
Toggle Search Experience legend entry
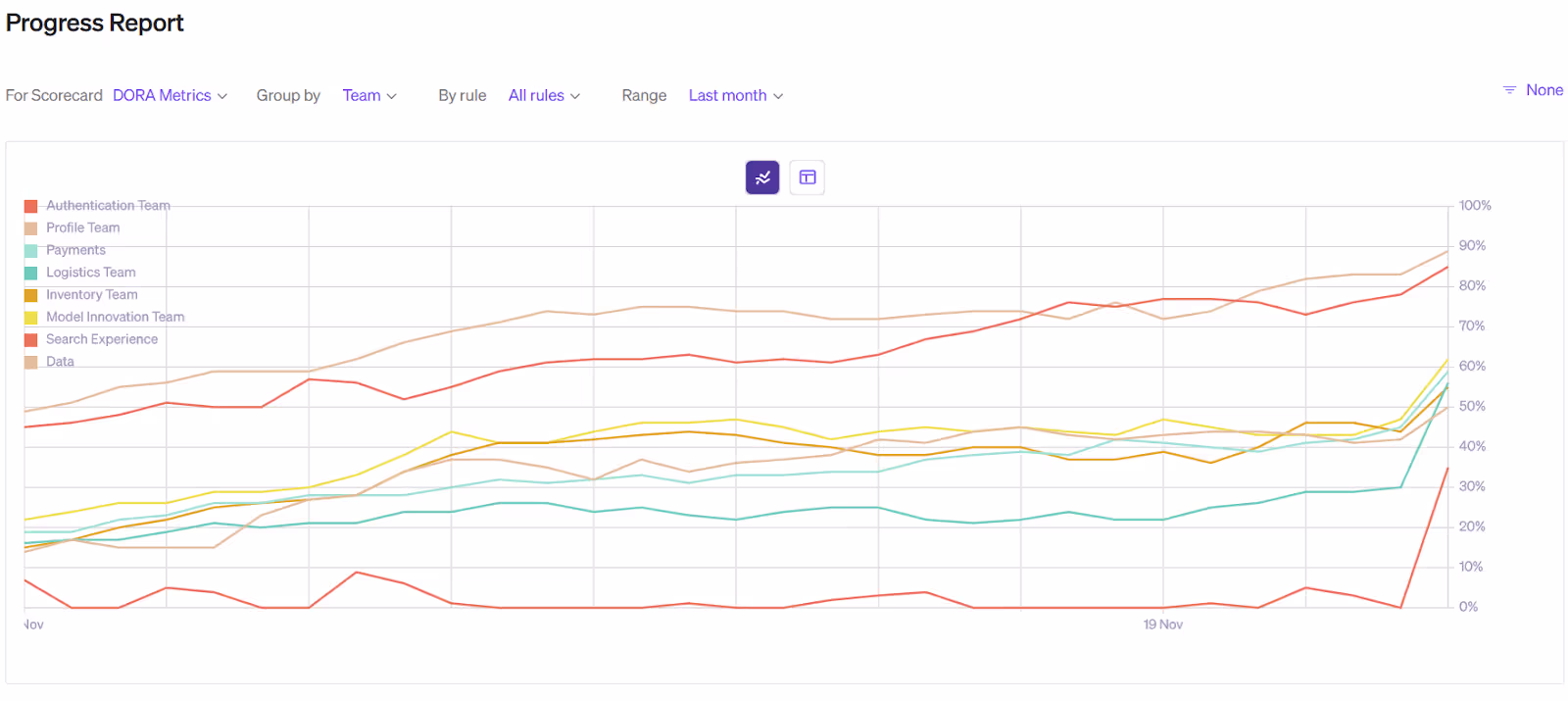91,339
